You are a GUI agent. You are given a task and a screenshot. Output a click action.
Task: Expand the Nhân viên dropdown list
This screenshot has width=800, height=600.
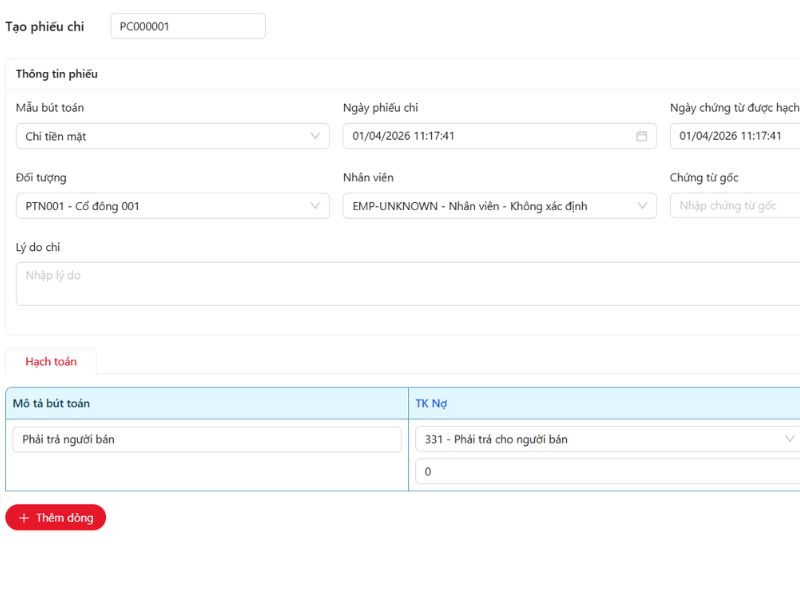[499, 206]
